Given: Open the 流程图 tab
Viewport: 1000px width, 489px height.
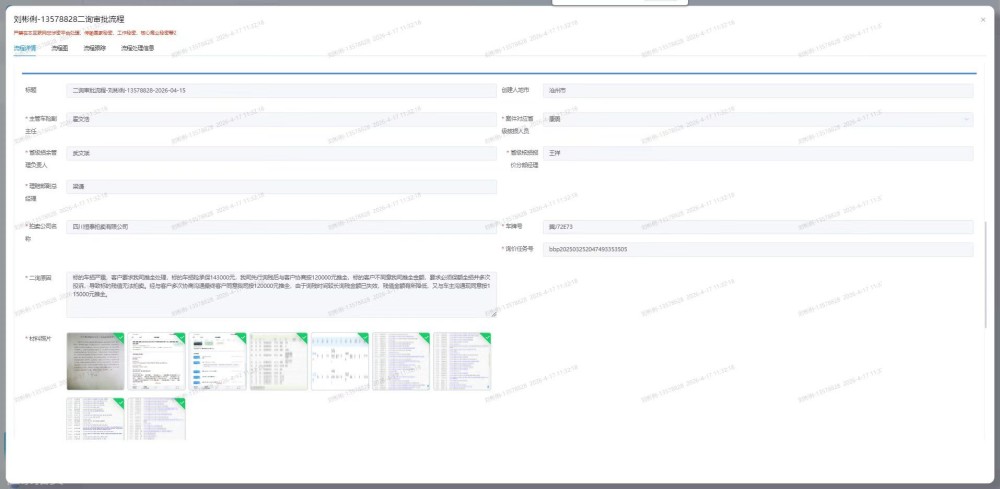Looking at the screenshot, I should point(60,48).
